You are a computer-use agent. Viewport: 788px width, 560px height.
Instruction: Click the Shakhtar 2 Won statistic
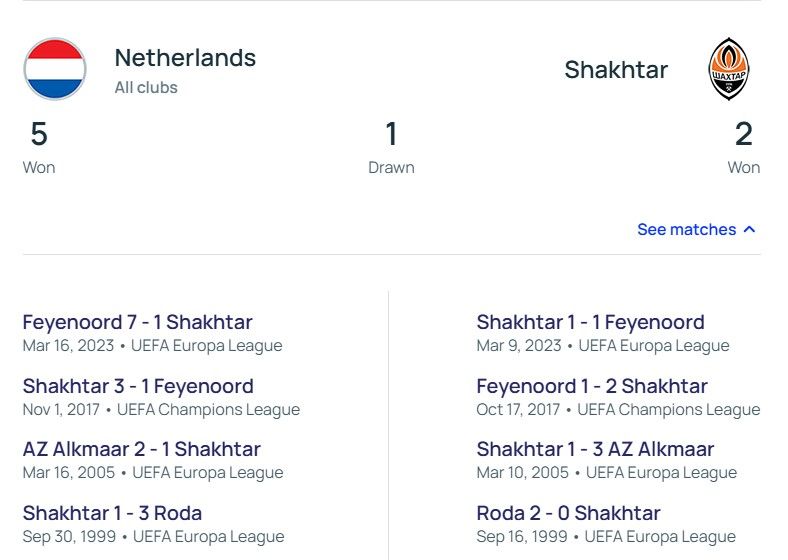[x=743, y=145]
